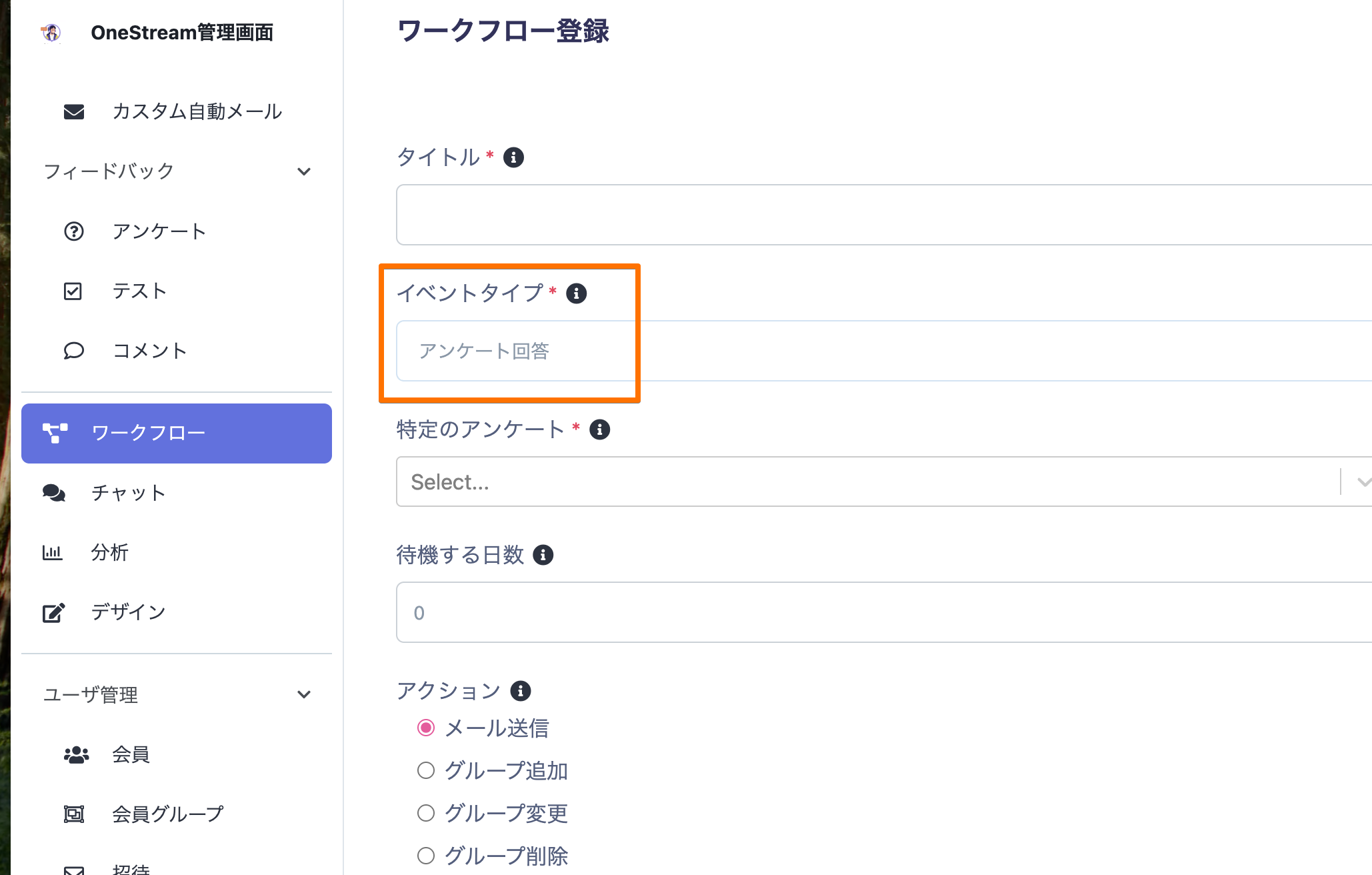
Task: Choose the グループ削除 radio button
Action: coord(426,856)
